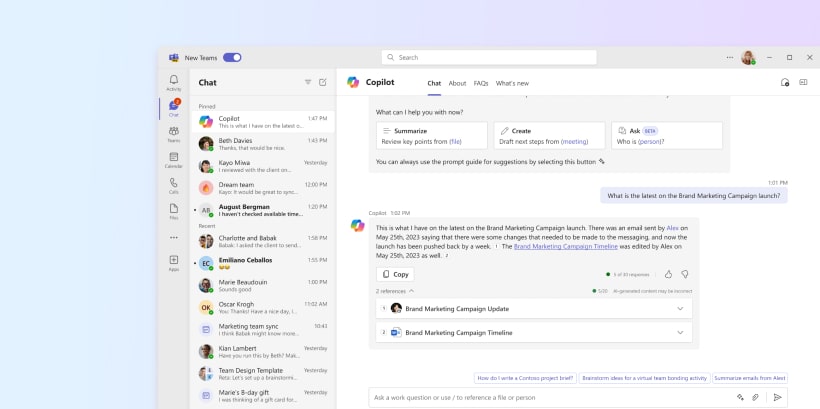Open the Team Design Template chat
This screenshot has width=820, height=409.
click(x=263, y=373)
